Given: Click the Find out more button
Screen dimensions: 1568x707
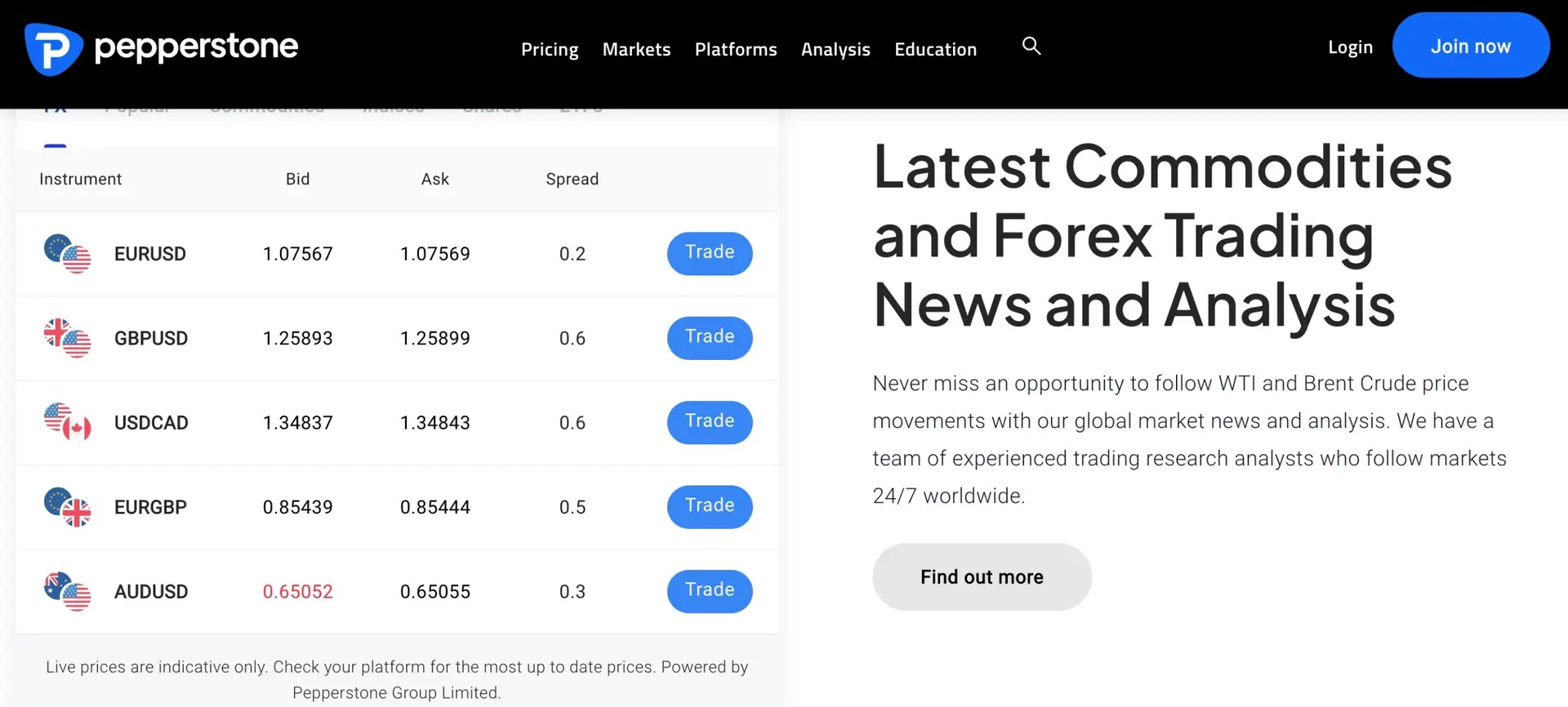Looking at the screenshot, I should point(982,577).
